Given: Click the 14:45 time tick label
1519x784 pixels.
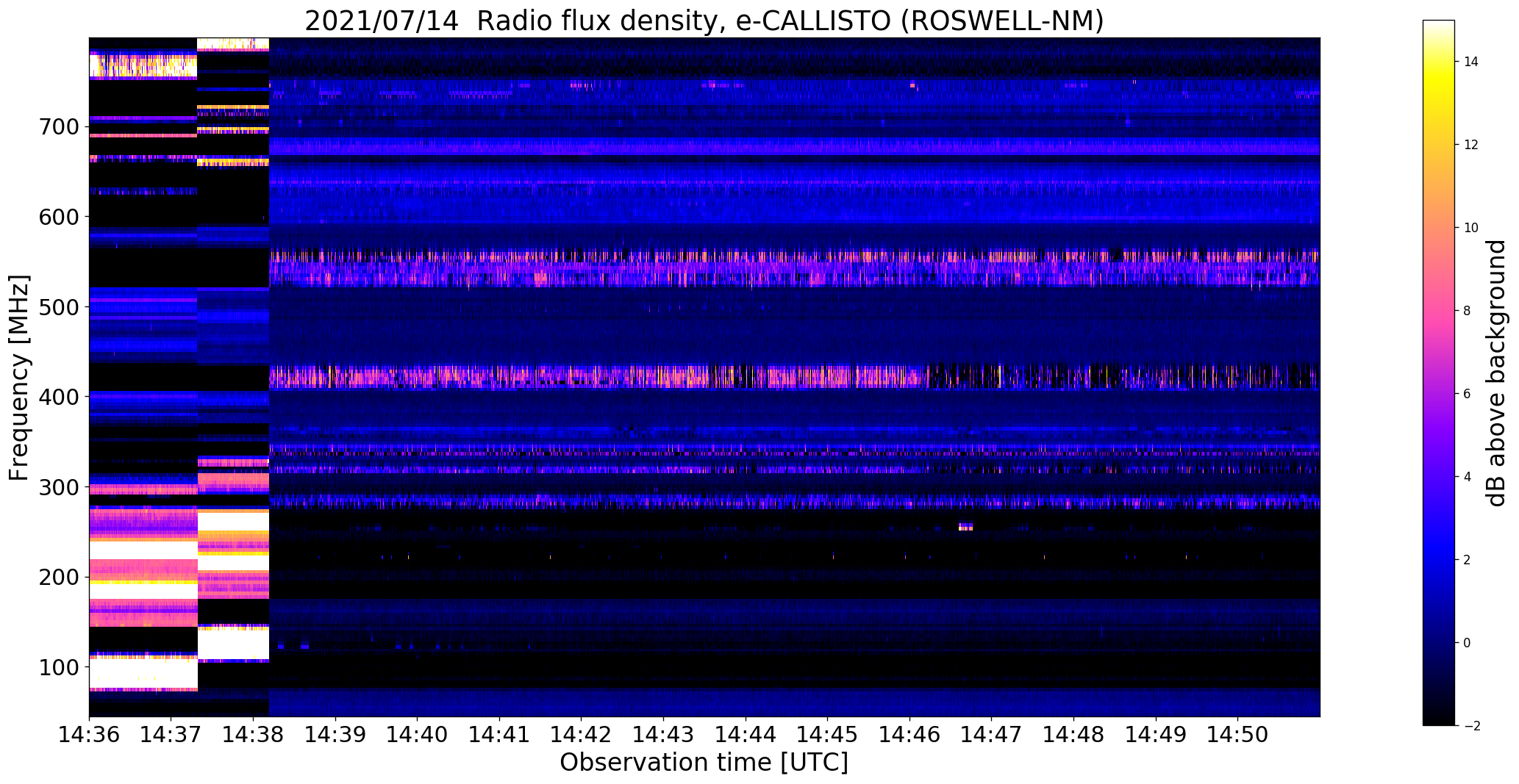Looking at the screenshot, I should tap(828, 734).
